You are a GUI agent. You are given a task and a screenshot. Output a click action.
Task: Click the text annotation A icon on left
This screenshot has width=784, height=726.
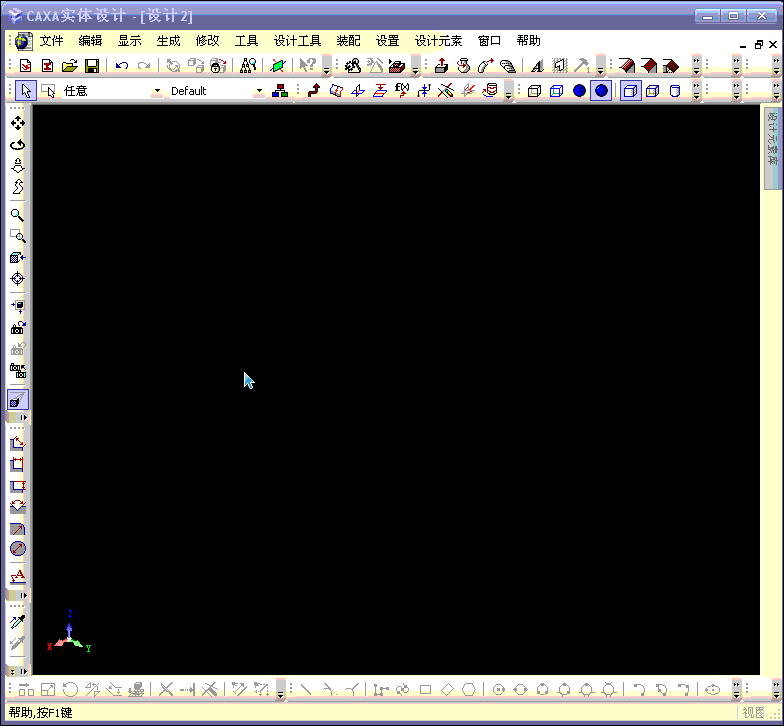pyautogui.click(x=18, y=576)
